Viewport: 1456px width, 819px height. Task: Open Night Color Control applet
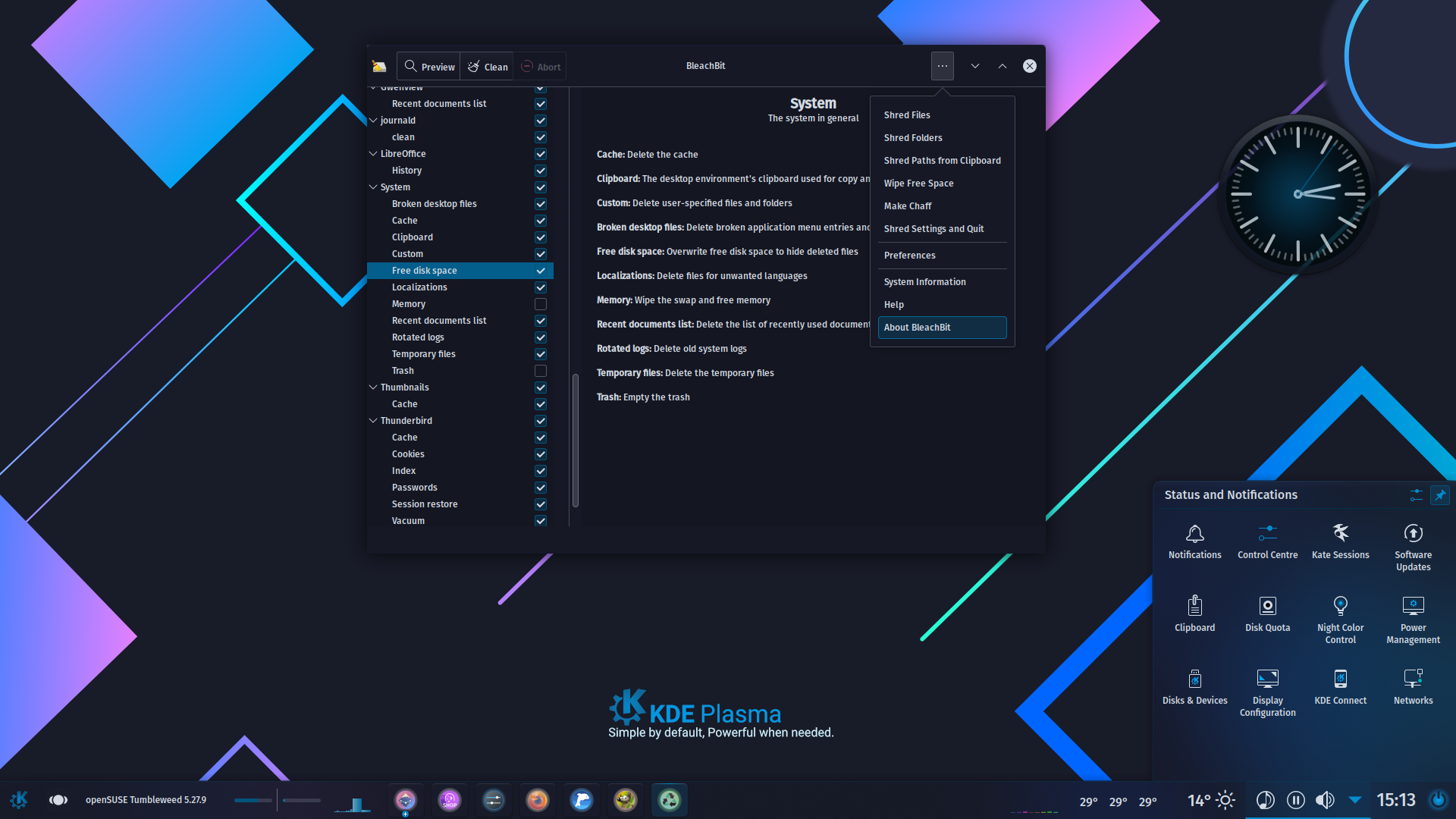[1340, 620]
